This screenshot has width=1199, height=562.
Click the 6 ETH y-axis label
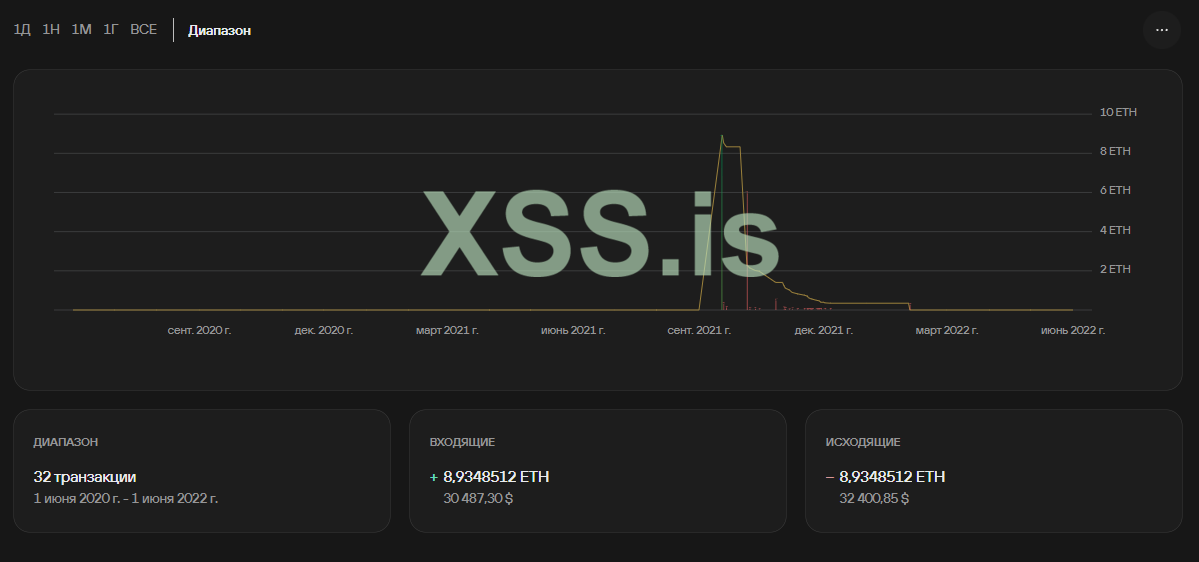click(x=1115, y=190)
